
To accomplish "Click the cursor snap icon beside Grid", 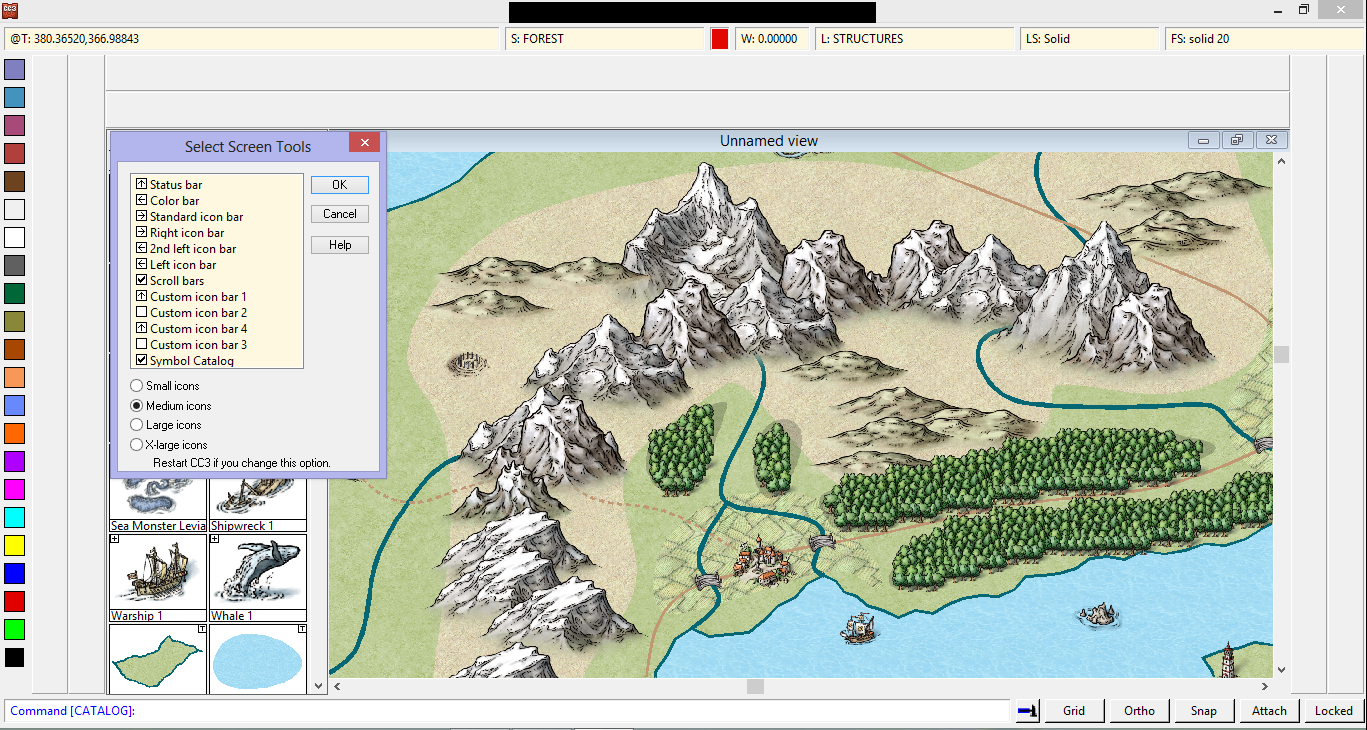I will click(1027, 711).
